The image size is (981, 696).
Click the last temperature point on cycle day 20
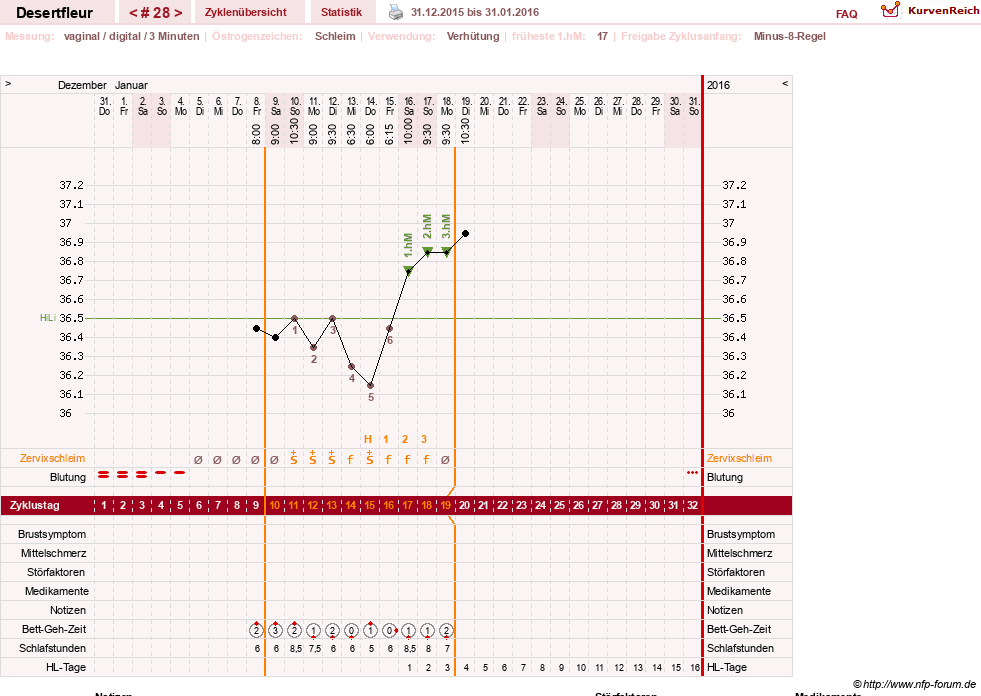coord(465,233)
